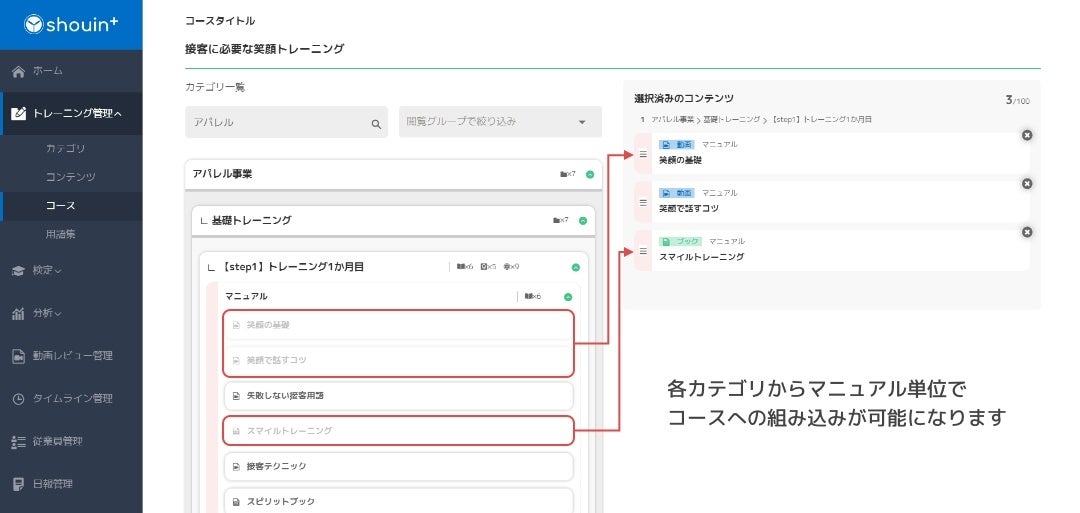The image size is (1080, 513).
Task: Expand the 分析 sidebar menu
Action: click(47, 313)
